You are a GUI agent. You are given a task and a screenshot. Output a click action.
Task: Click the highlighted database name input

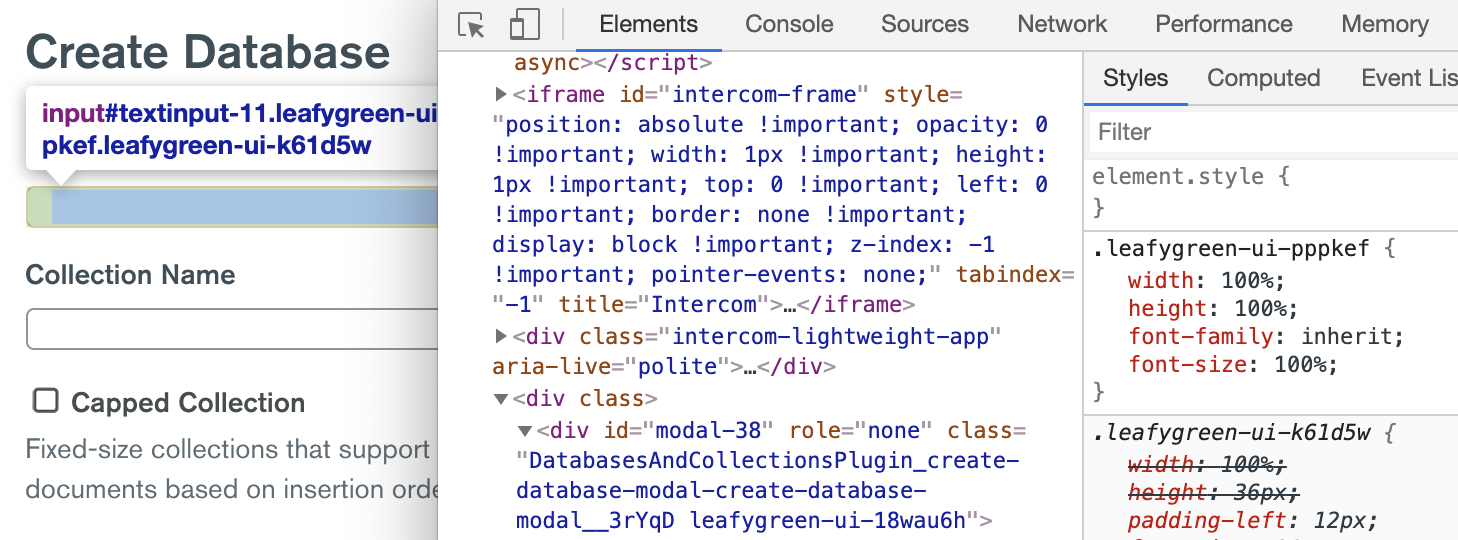(232, 206)
